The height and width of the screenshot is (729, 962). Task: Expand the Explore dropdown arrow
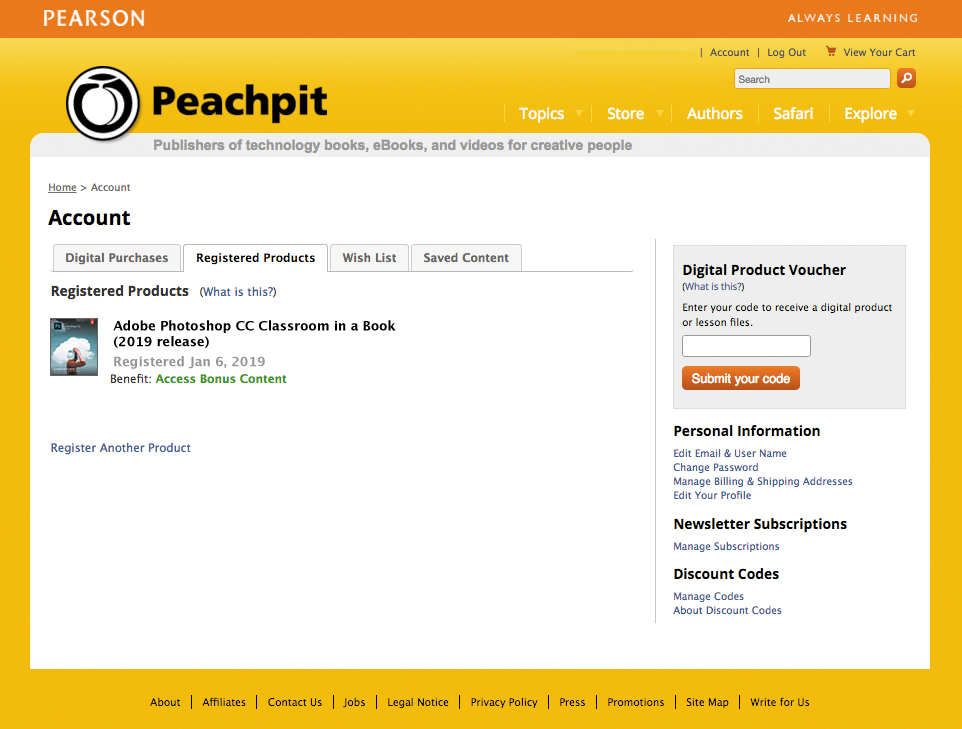911,114
